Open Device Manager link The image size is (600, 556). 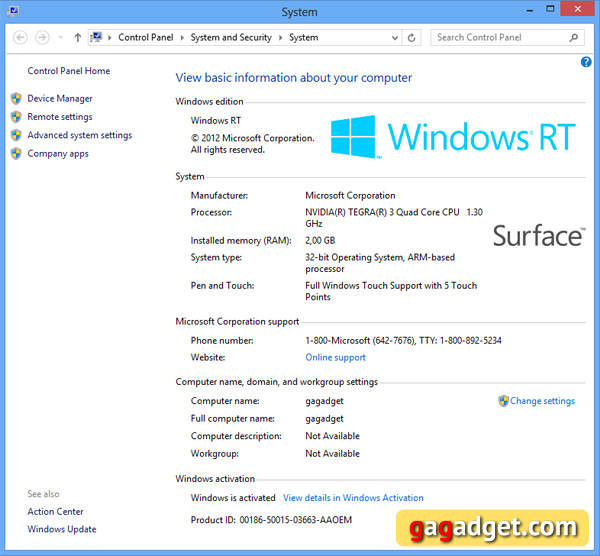[60, 98]
